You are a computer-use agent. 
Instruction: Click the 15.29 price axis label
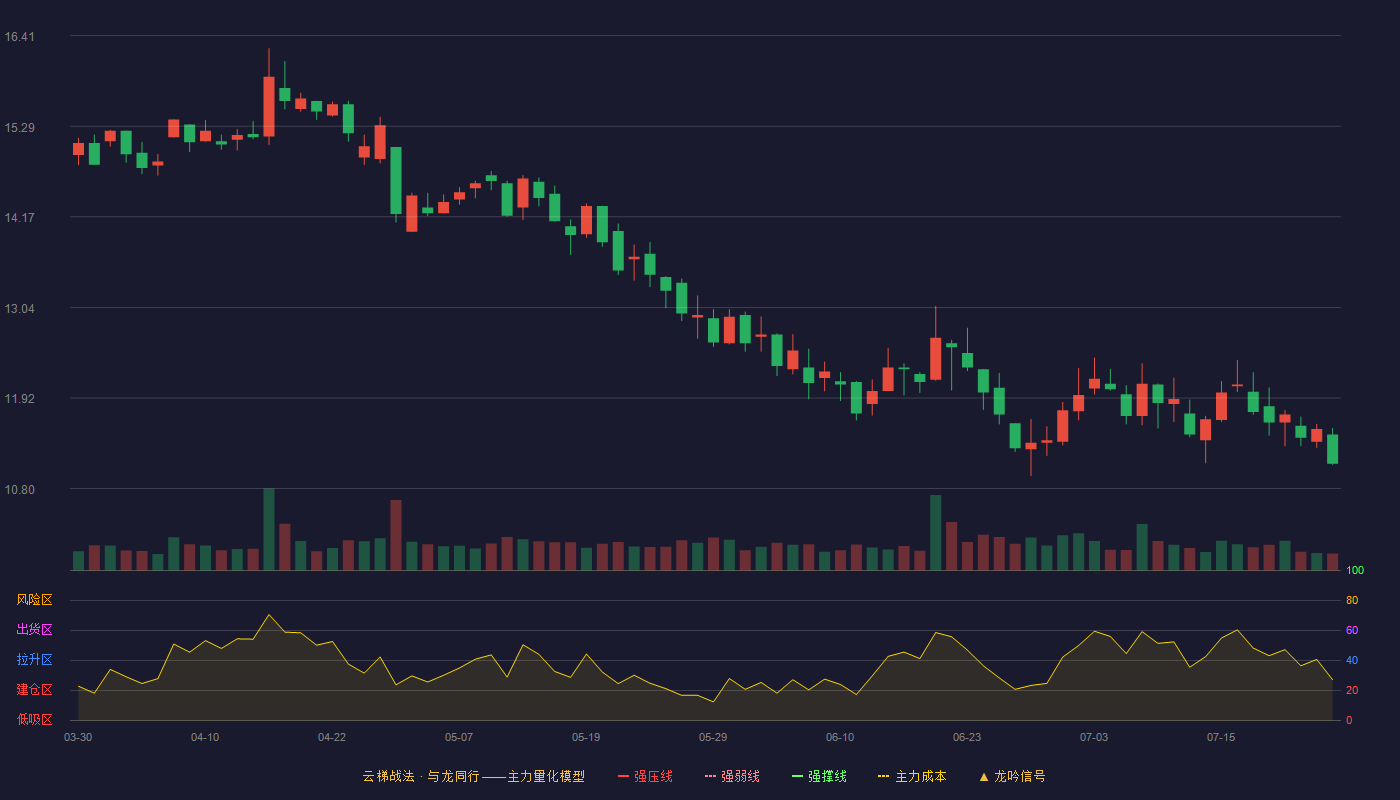(19, 128)
